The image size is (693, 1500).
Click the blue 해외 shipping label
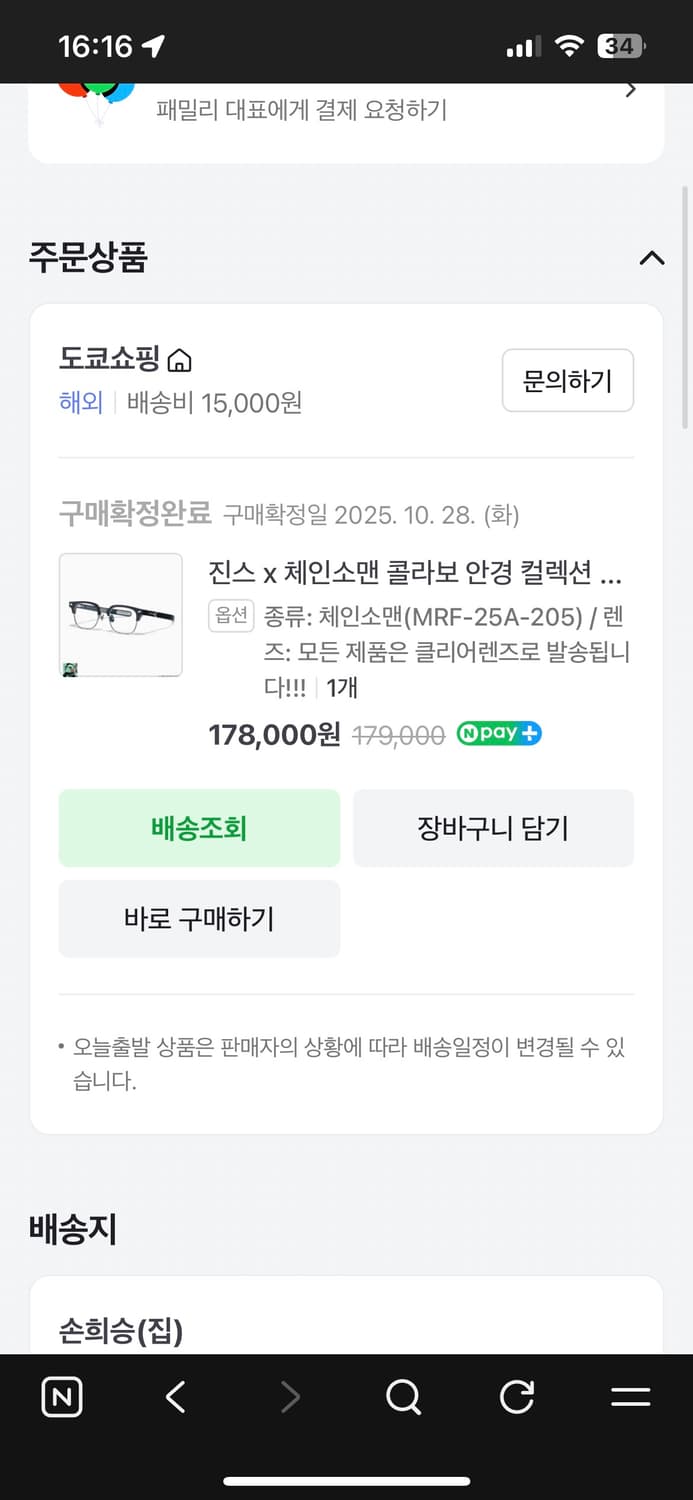pyautogui.click(x=80, y=403)
